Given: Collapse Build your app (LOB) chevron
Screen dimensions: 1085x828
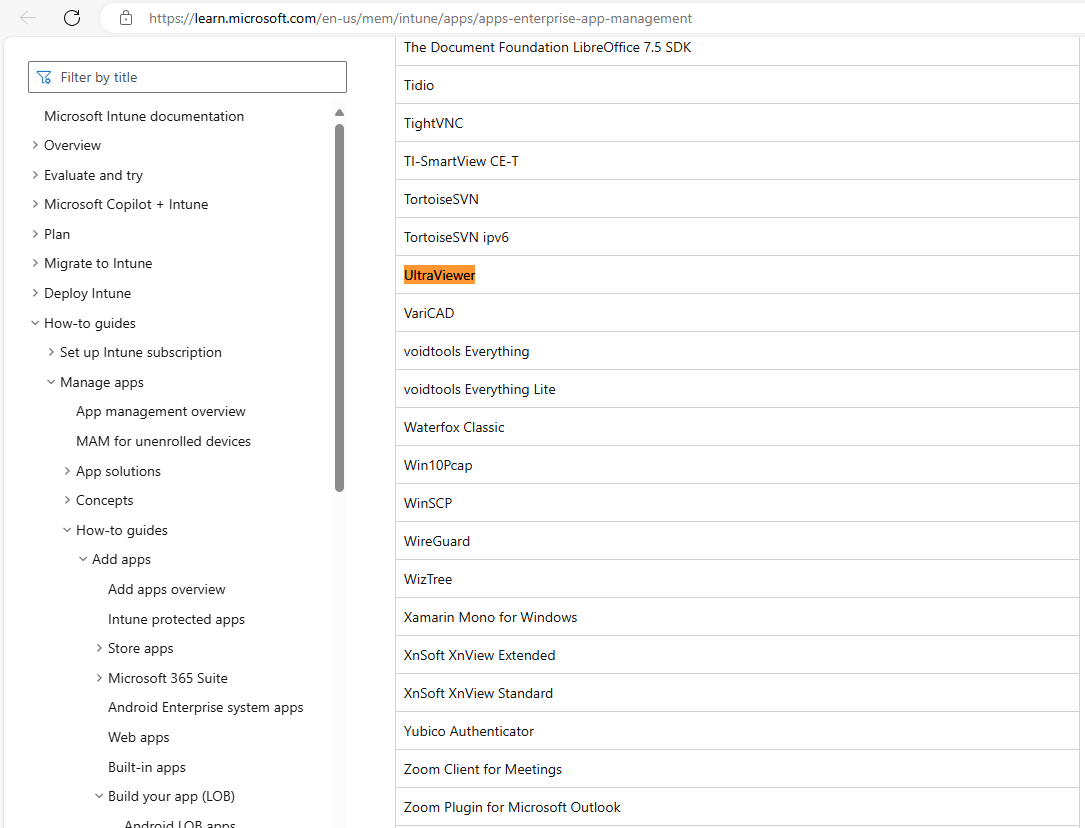Looking at the screenshot, I should 98,796.
